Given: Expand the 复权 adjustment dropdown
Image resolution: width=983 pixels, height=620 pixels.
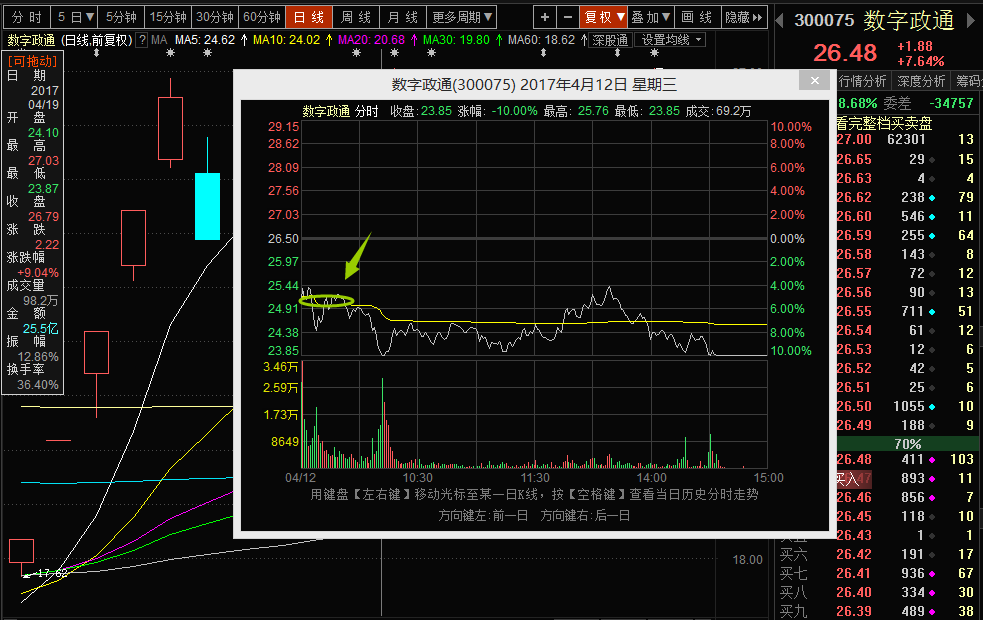Looking at the screenshot, I should 604,17.
